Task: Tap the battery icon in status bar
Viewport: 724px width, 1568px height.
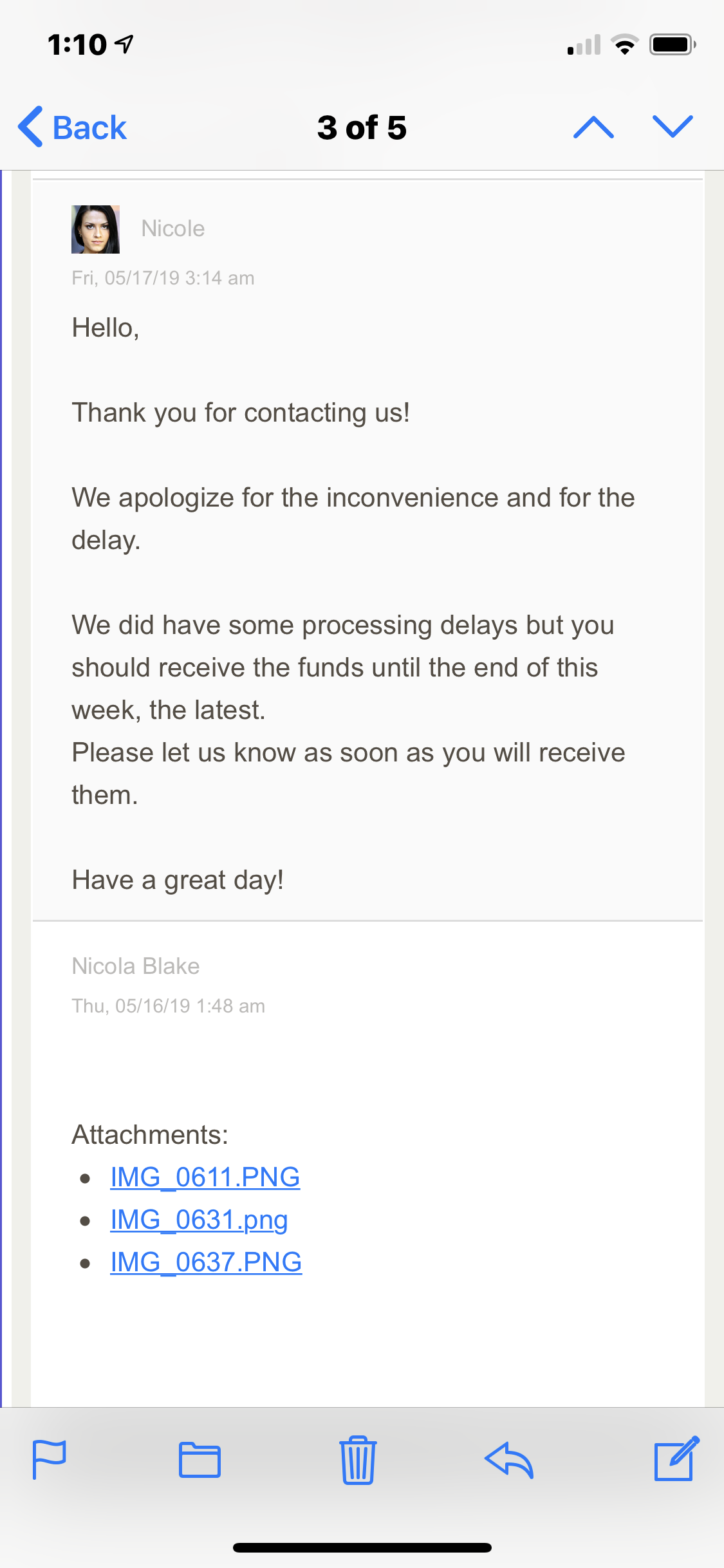Action: click(673, 44)
